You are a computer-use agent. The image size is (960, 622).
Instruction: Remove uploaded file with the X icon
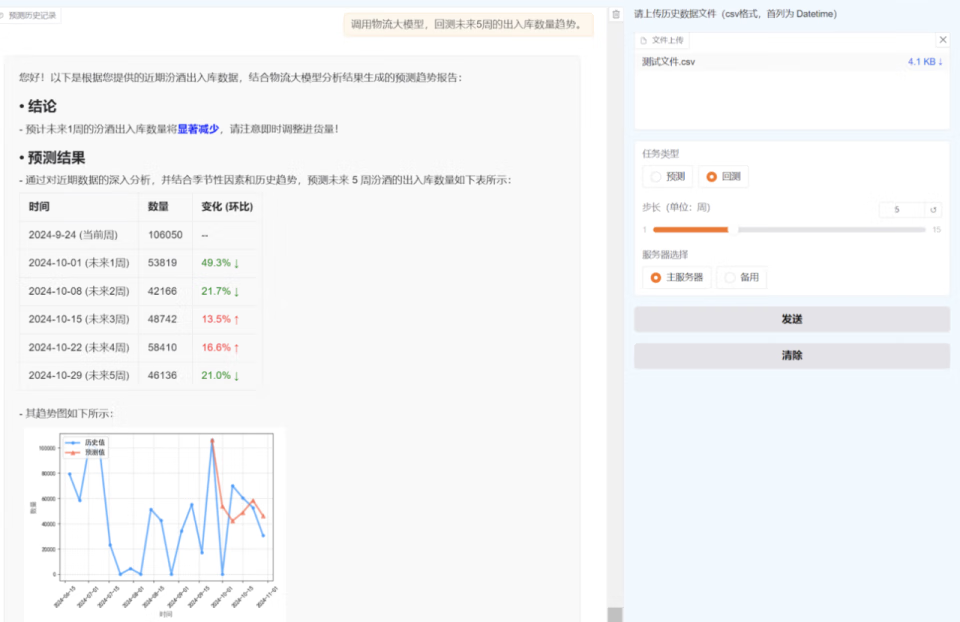[x=943, y=40]
